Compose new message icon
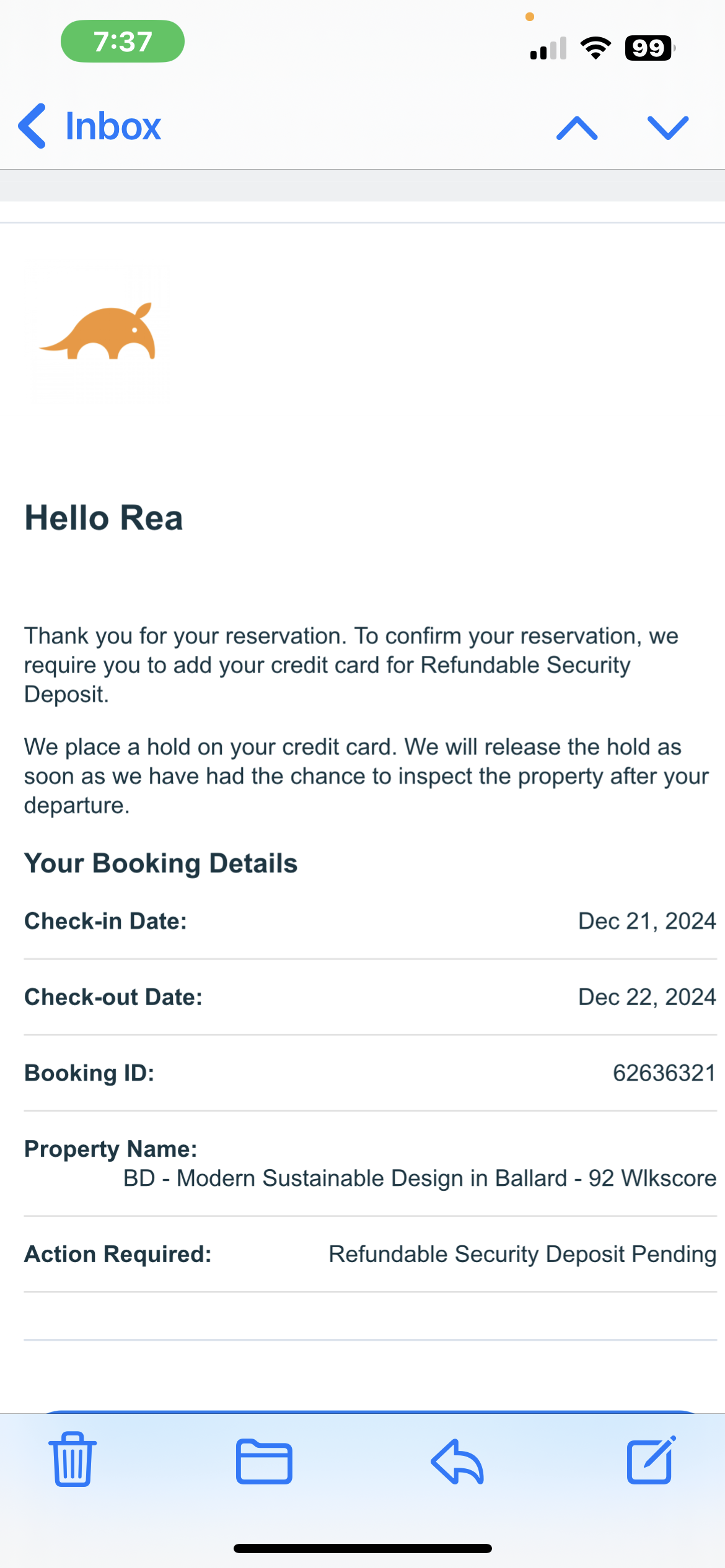 pos(651,1460)
